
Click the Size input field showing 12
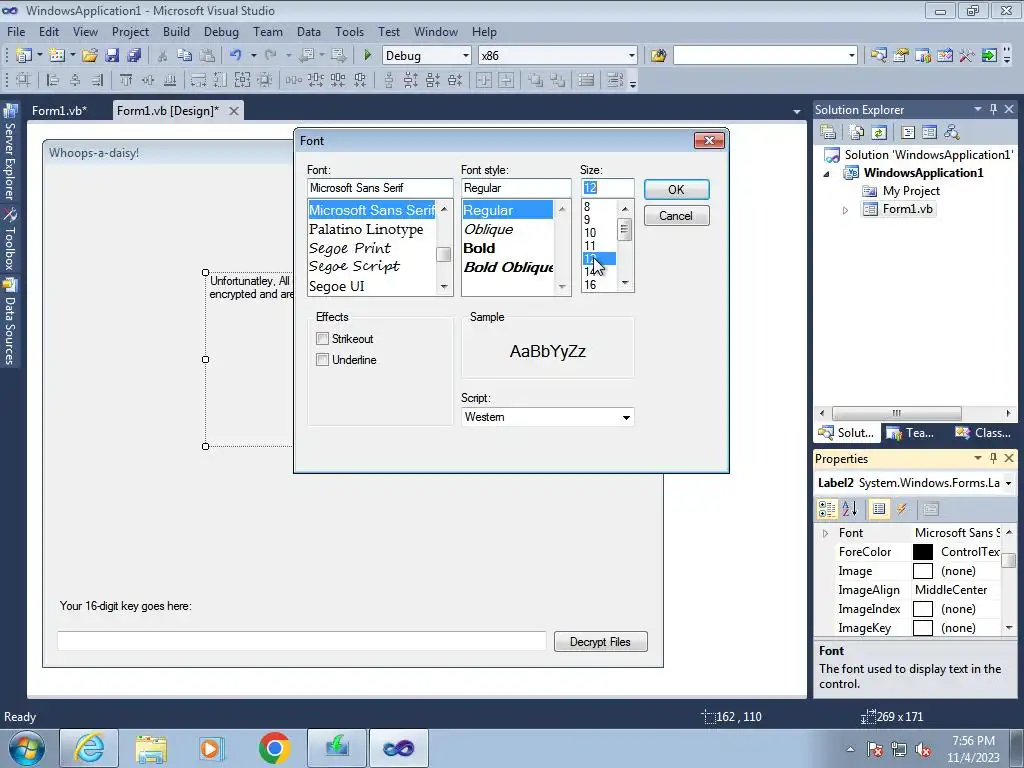click(x=607, y=187)
